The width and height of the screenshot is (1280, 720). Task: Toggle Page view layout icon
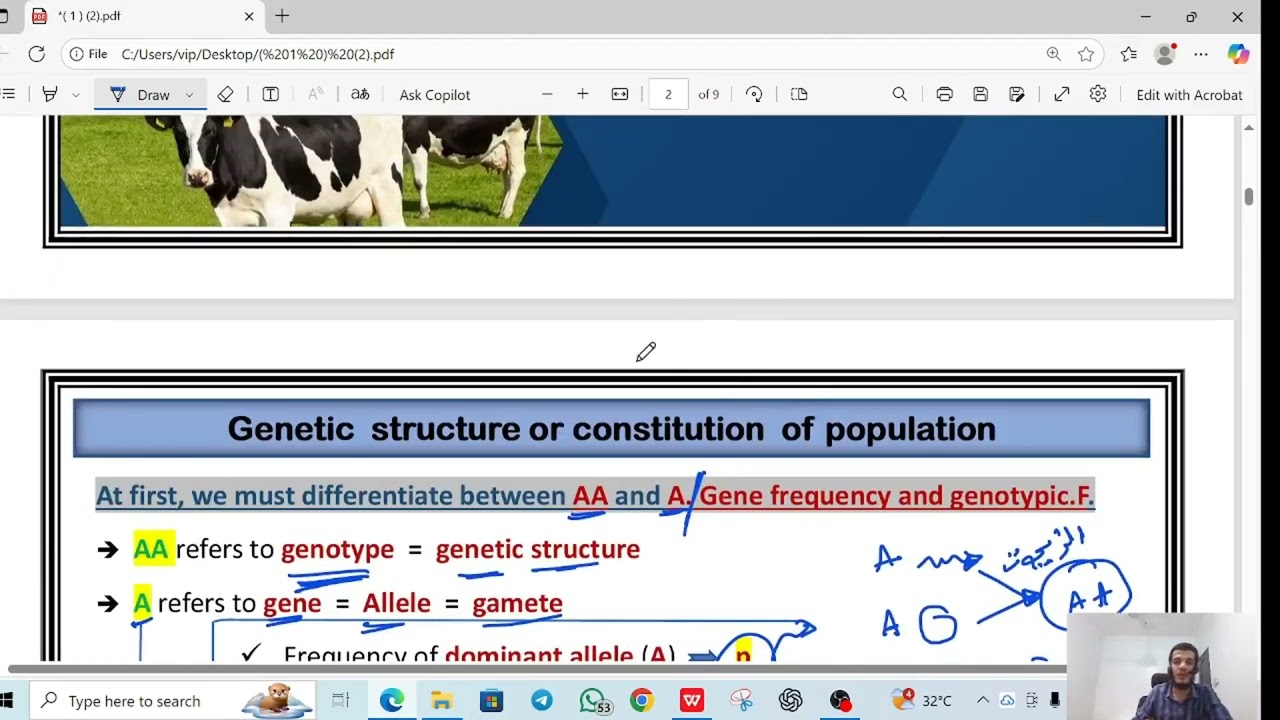pos(799,94)
